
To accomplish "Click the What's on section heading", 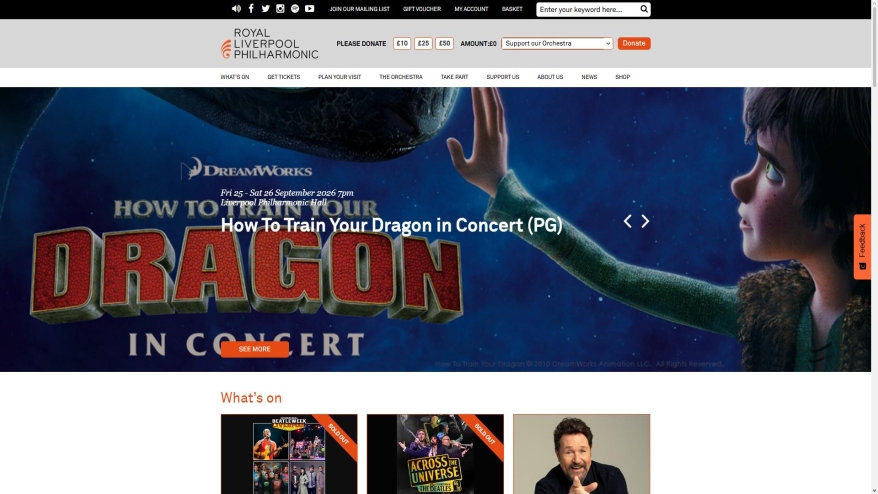I will (x=251, y=398).
